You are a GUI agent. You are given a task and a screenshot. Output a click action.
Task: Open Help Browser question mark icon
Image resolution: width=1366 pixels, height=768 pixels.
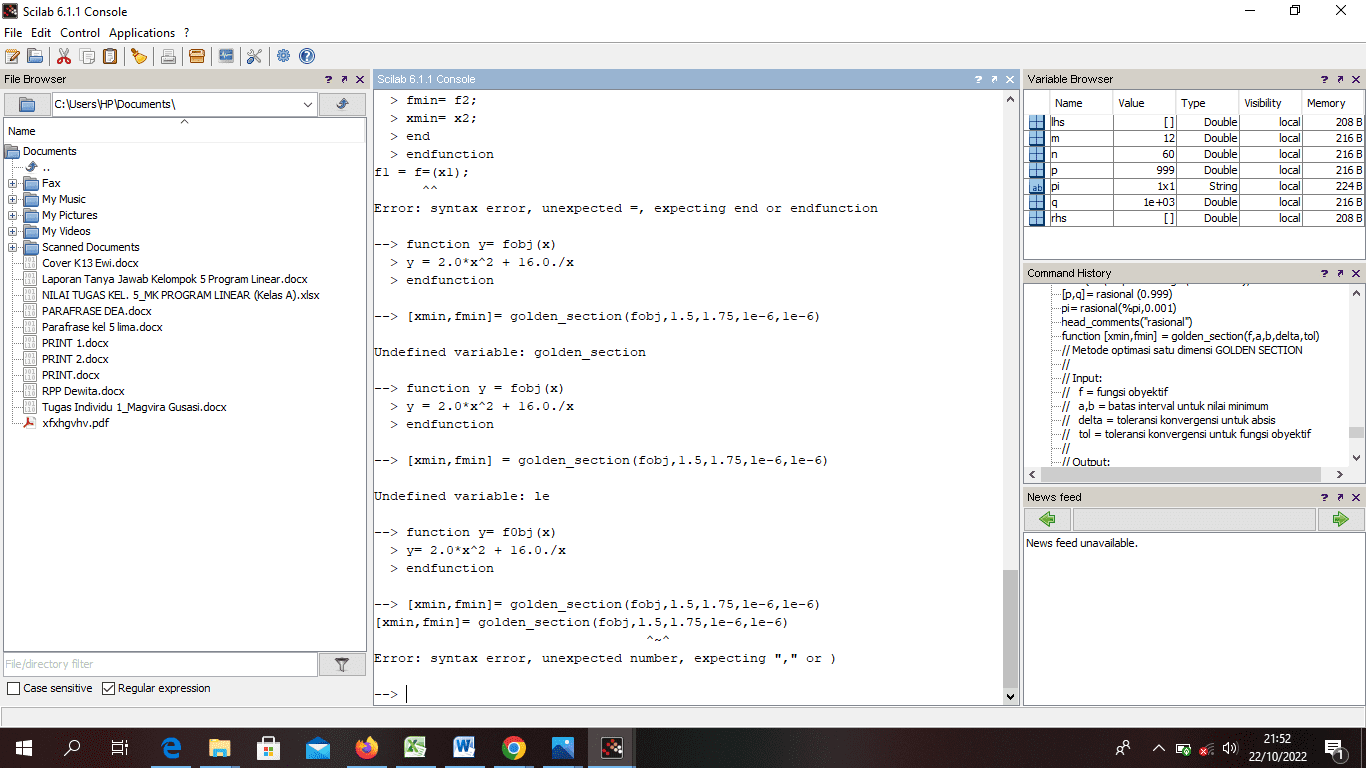point(307,56)
